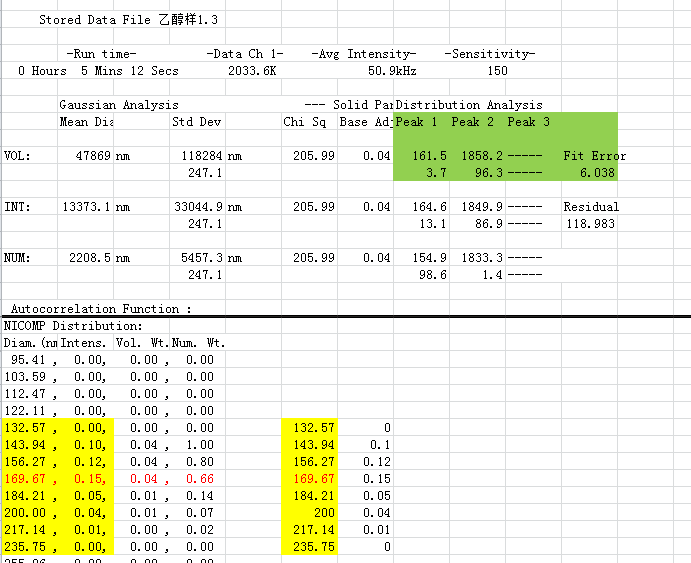The width and height of the screenshot is (691, 563).
Task: Select the INT row label cell
Action: pos(17,207)
